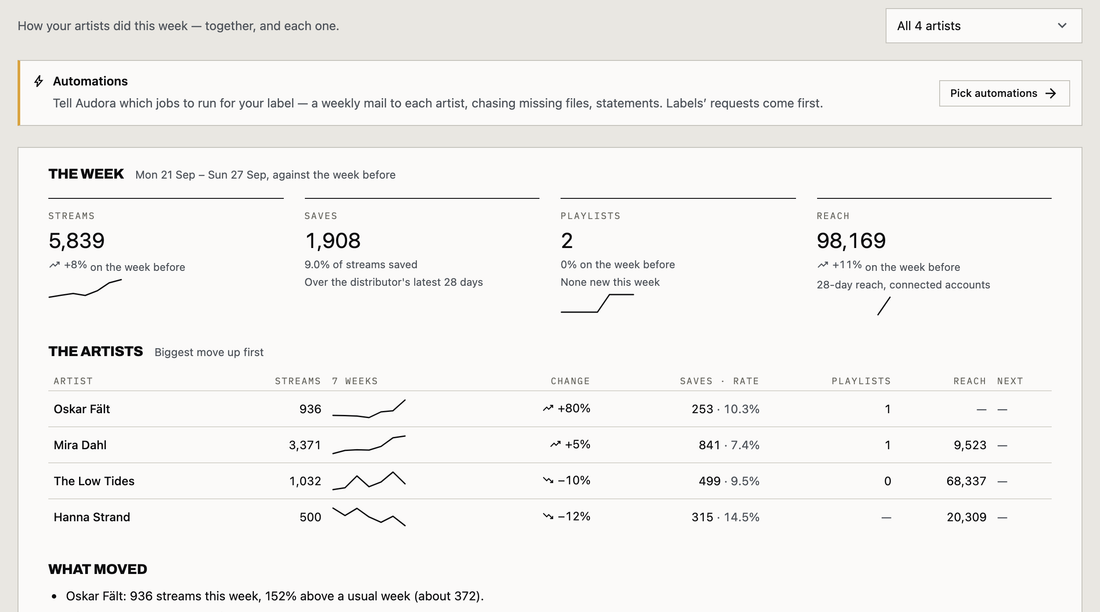Click the weekly streams total "5,839"
This screenshot has height=612, width=1100.
tap(76, 241)
